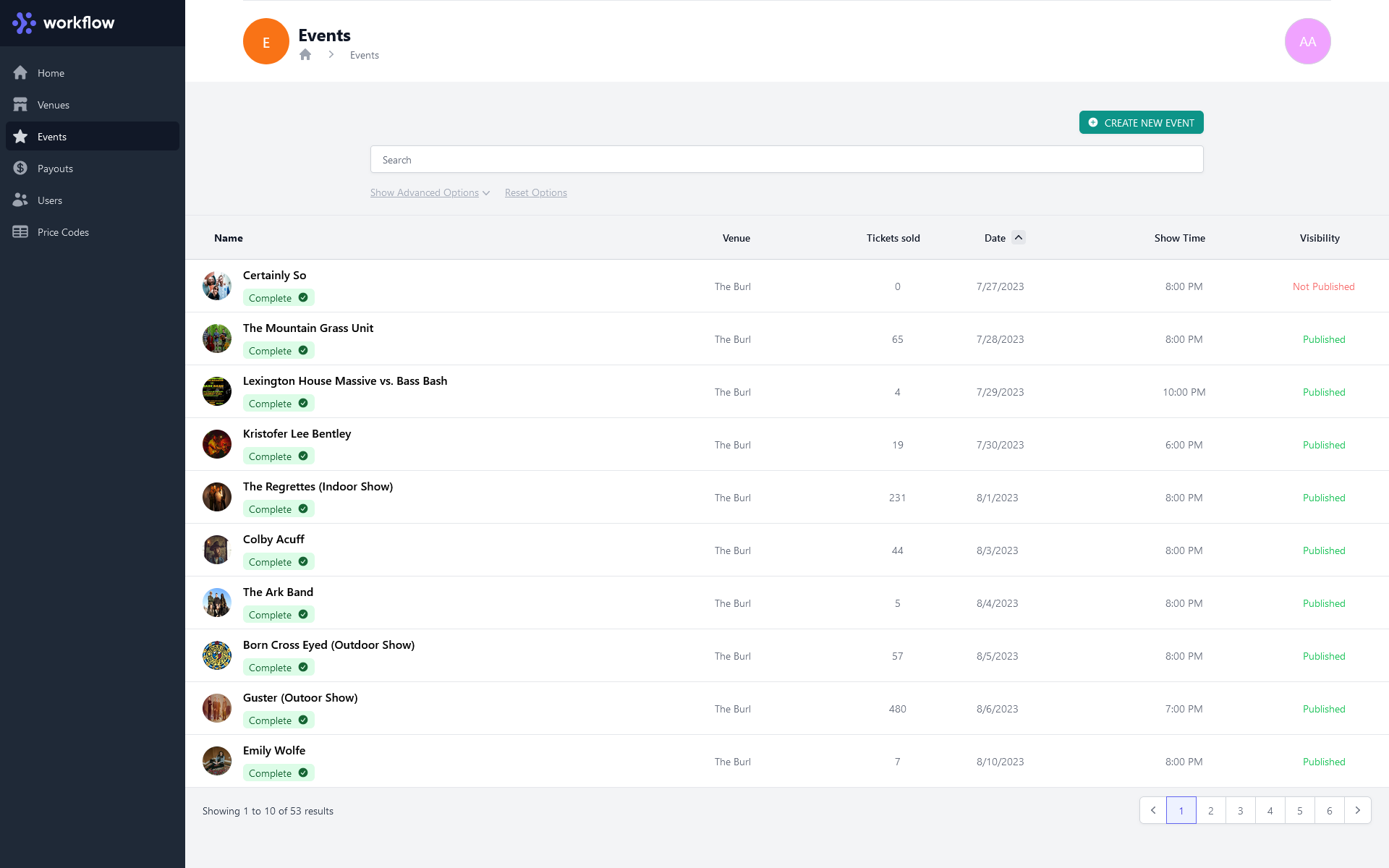The height and width of the screenshot is (868, 1389).
Task: Jump to page 3 of results
Action: click(x=1240, y=810)
